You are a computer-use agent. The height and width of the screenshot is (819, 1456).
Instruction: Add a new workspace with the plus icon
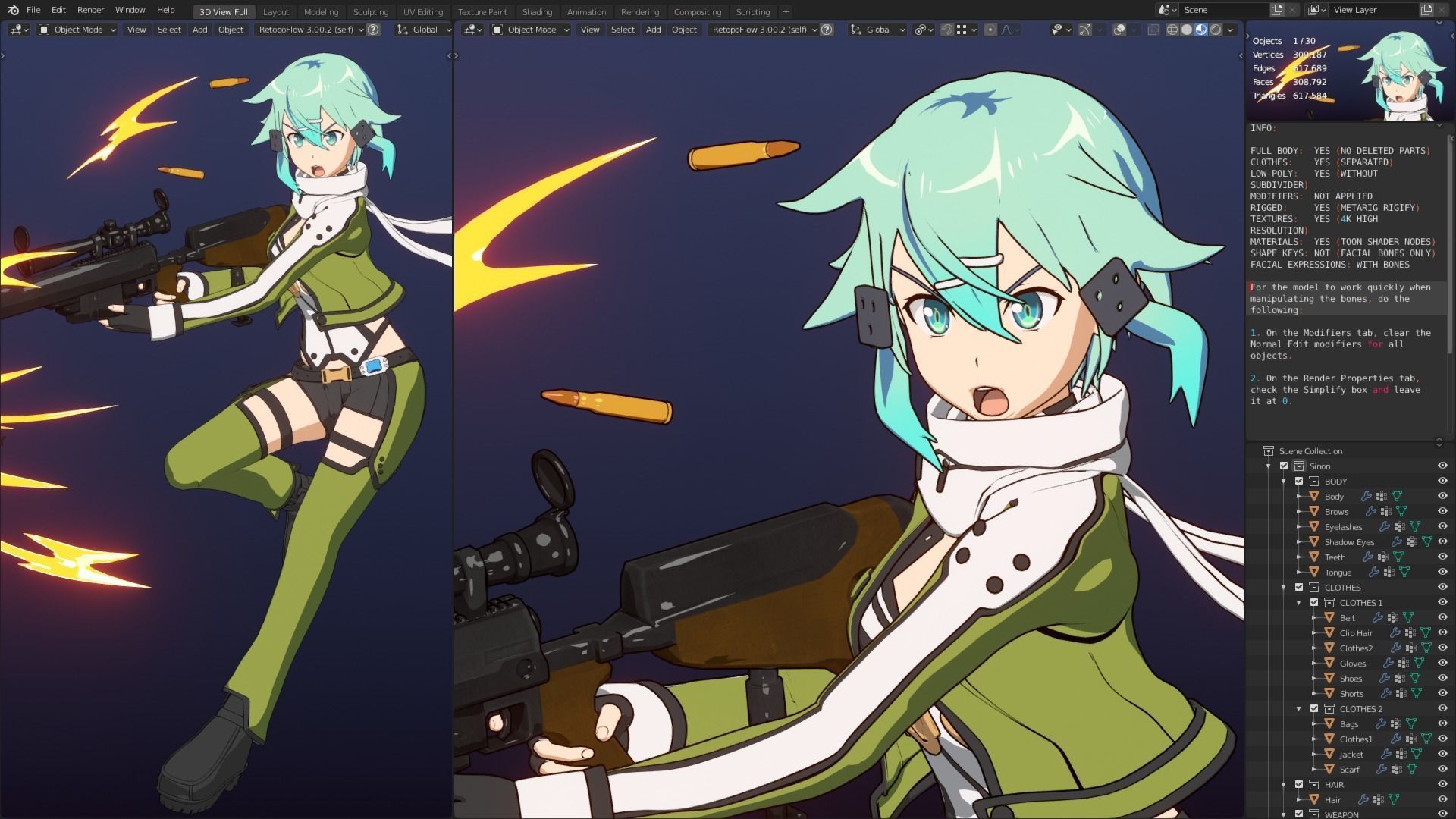[x=786, y=11]
